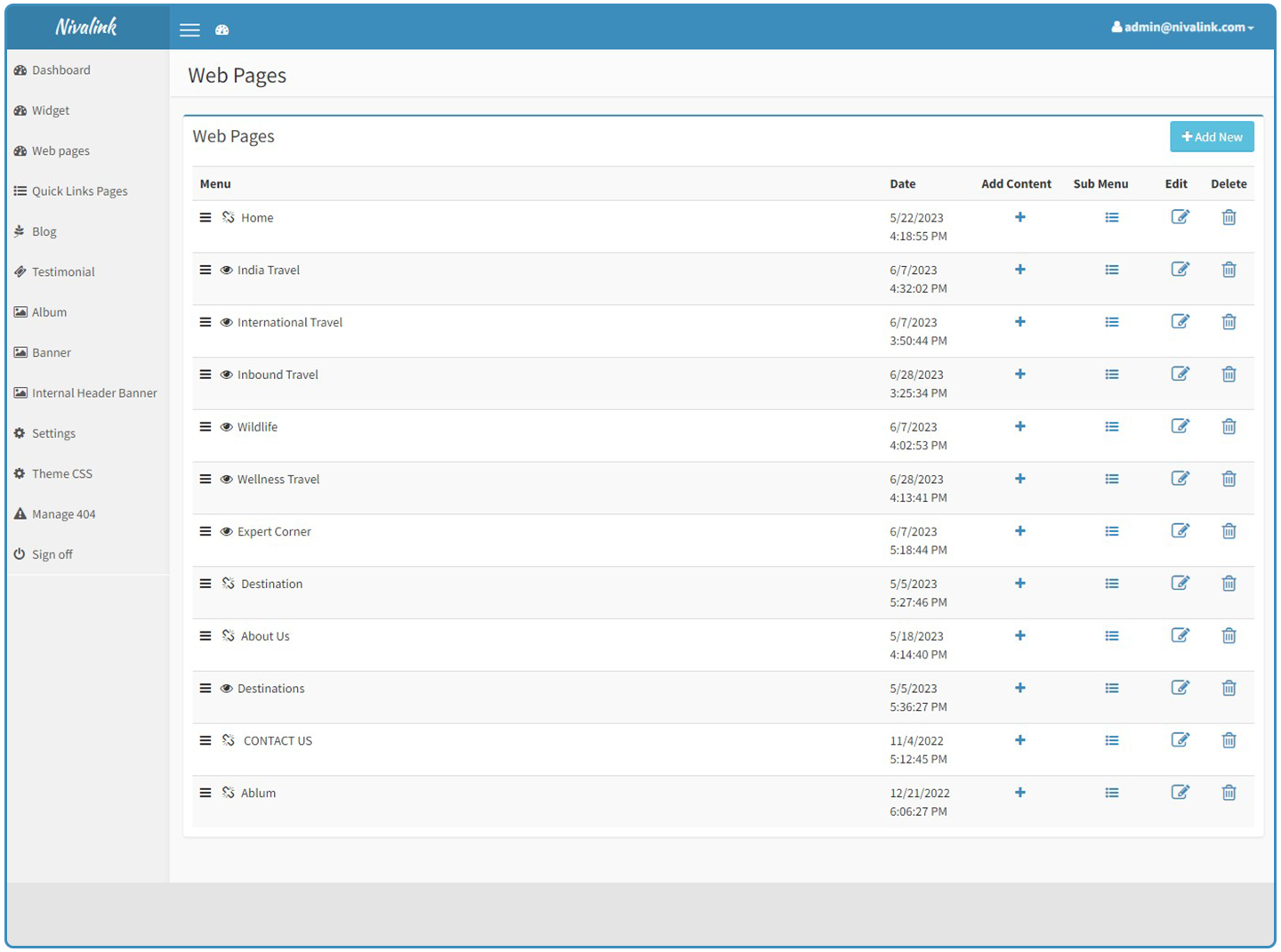Open Sub Menu icon for Ablum row
The image size is (1281, 952).
(x=1111, y=793)
